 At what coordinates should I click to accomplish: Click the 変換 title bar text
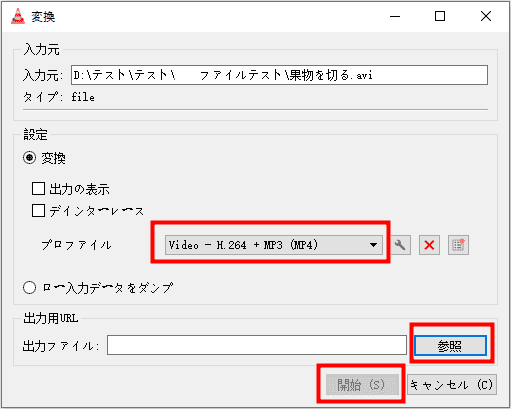pyautogui.click(x=43, y=17)
